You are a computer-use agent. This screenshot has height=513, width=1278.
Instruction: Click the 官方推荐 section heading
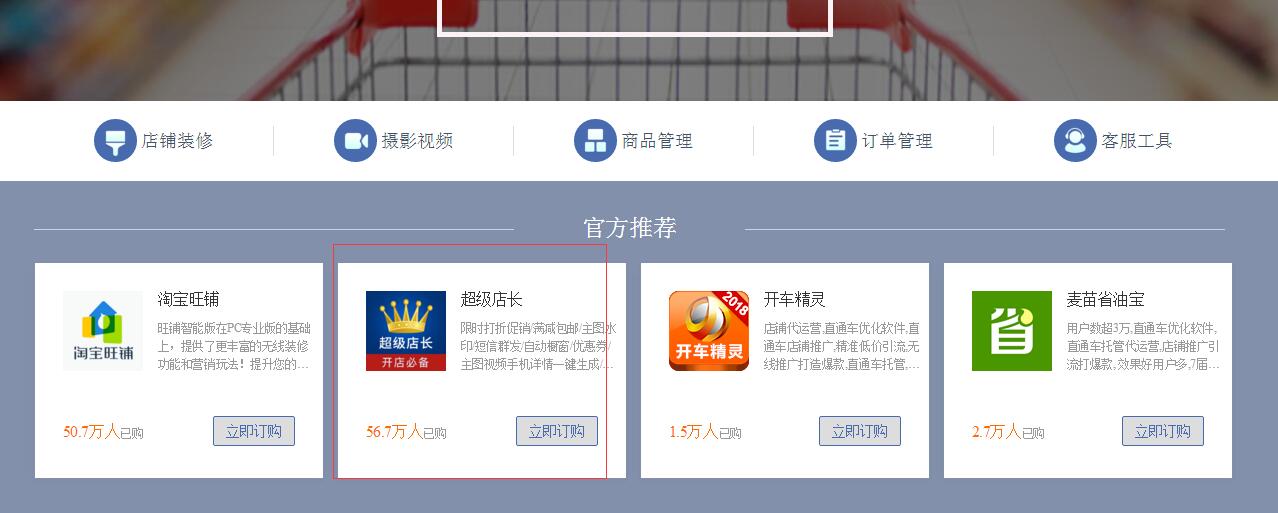pos(630,228)
